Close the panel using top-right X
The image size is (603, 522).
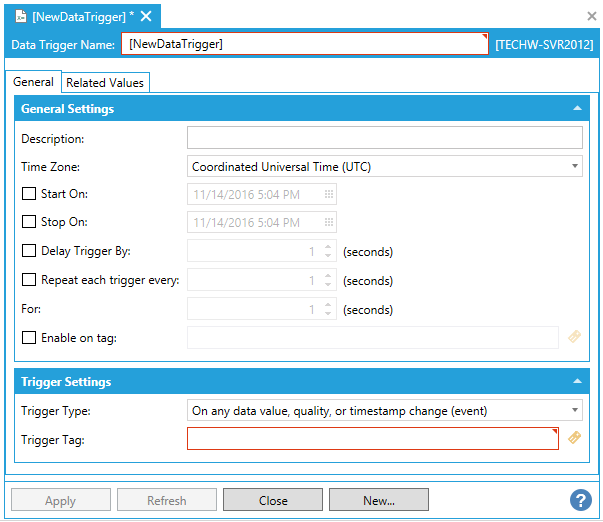590,16
